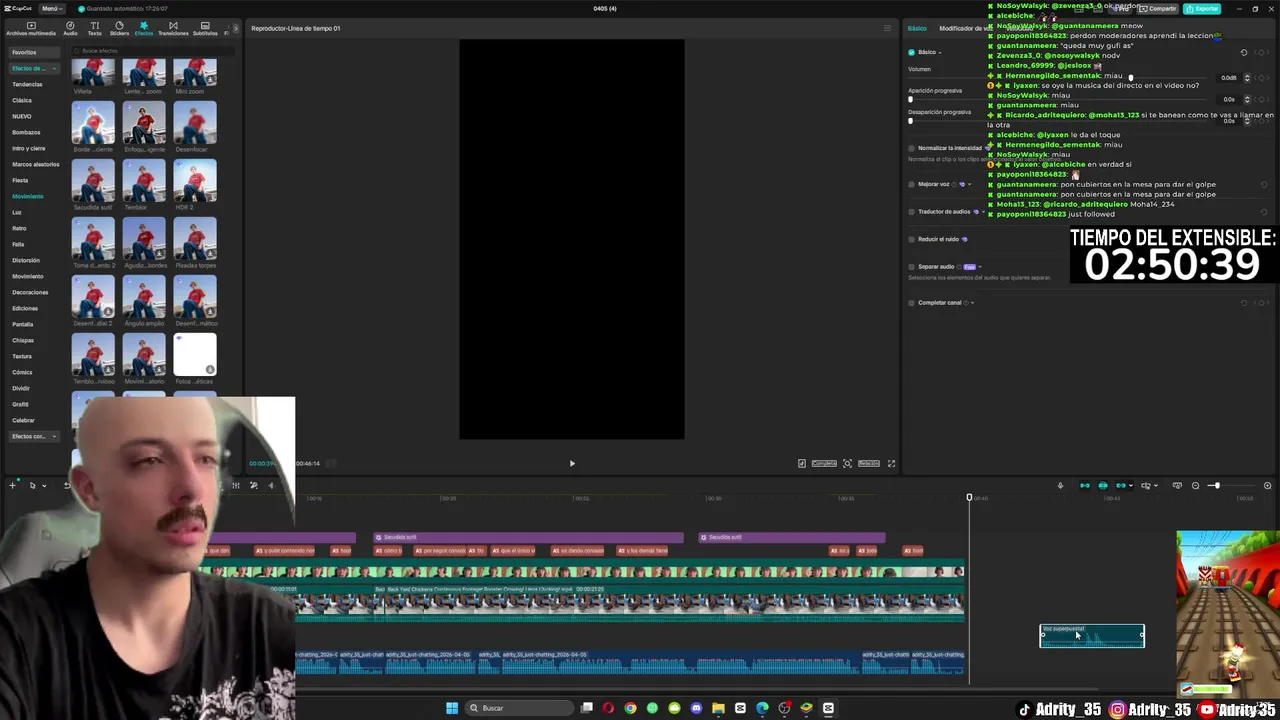Viewport: 1280px width, 720px height.
Task: Expand the Efectos cor... category at bottom
Action: click(34, 436)
